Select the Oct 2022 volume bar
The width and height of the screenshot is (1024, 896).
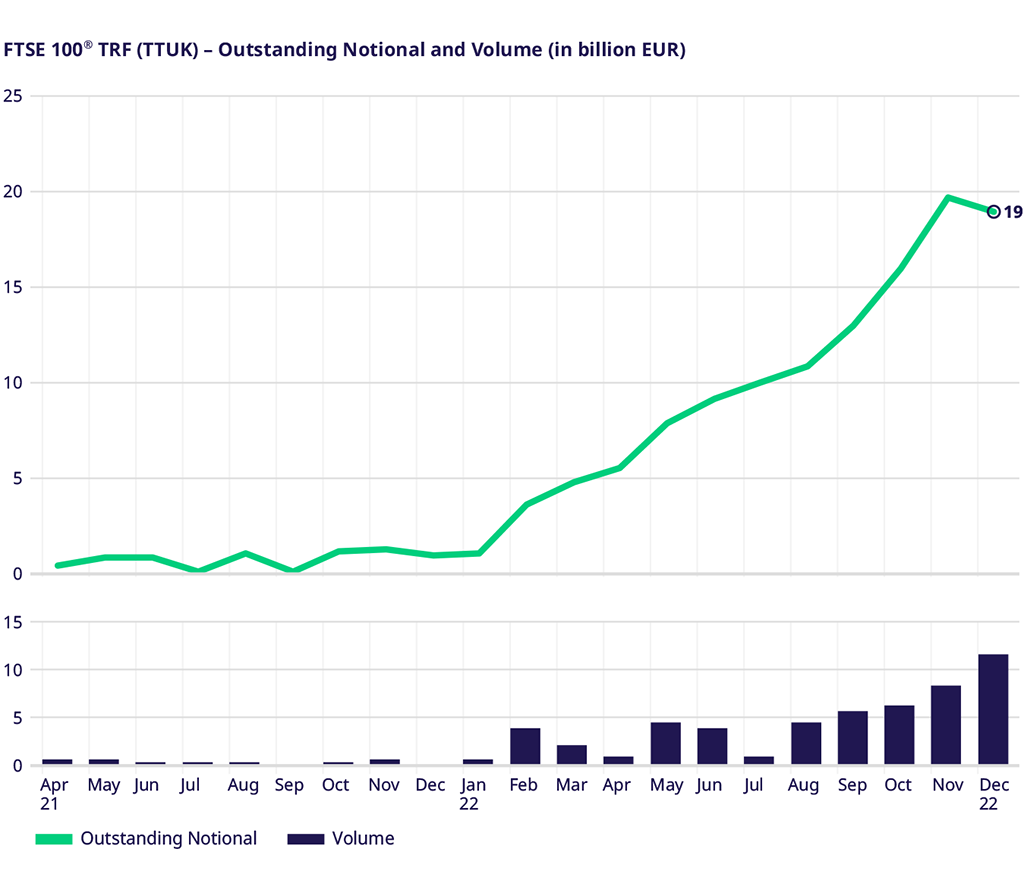pos(899,735)
